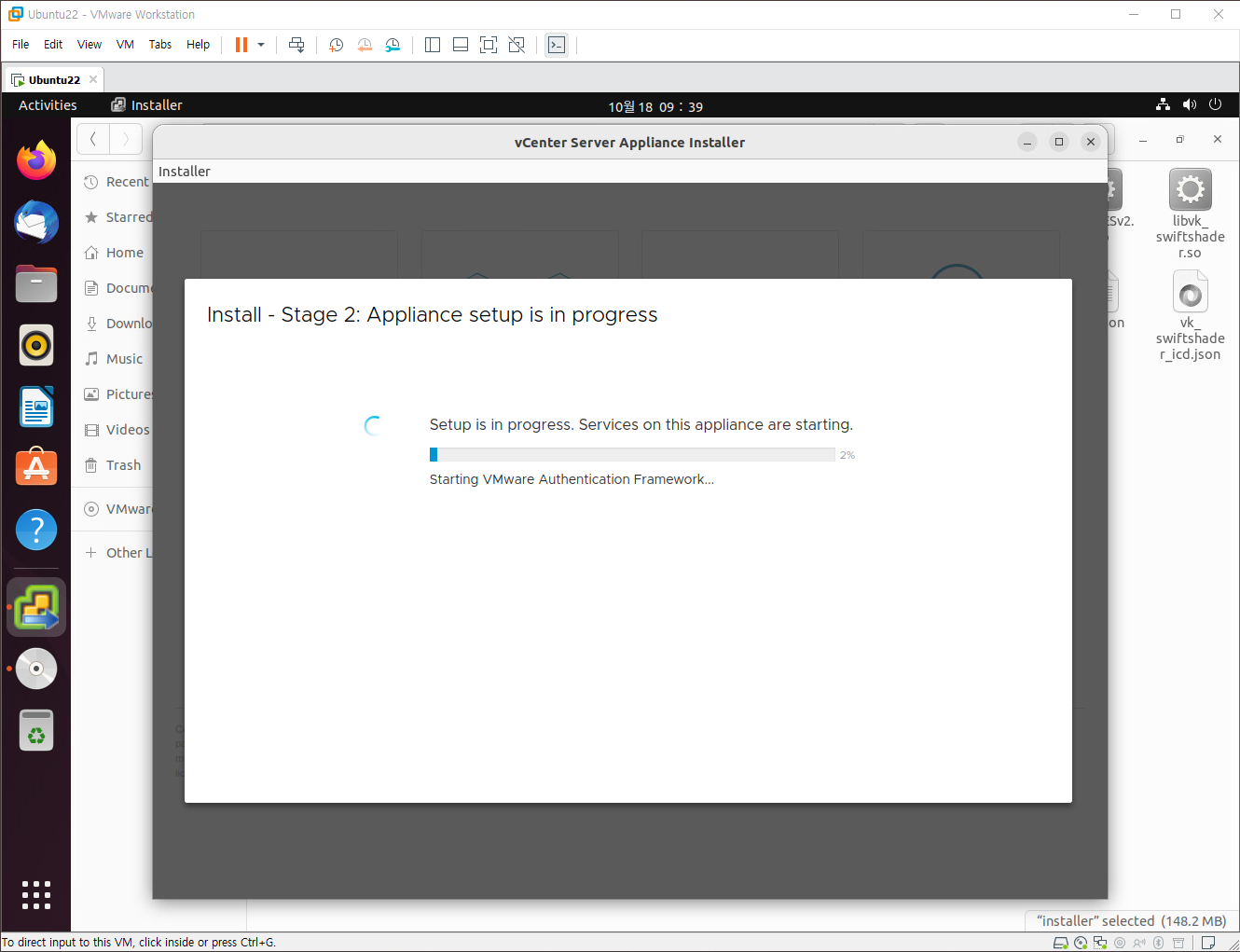Select the vk_swiftshader_icd.json file icon

coord(1190,293)
